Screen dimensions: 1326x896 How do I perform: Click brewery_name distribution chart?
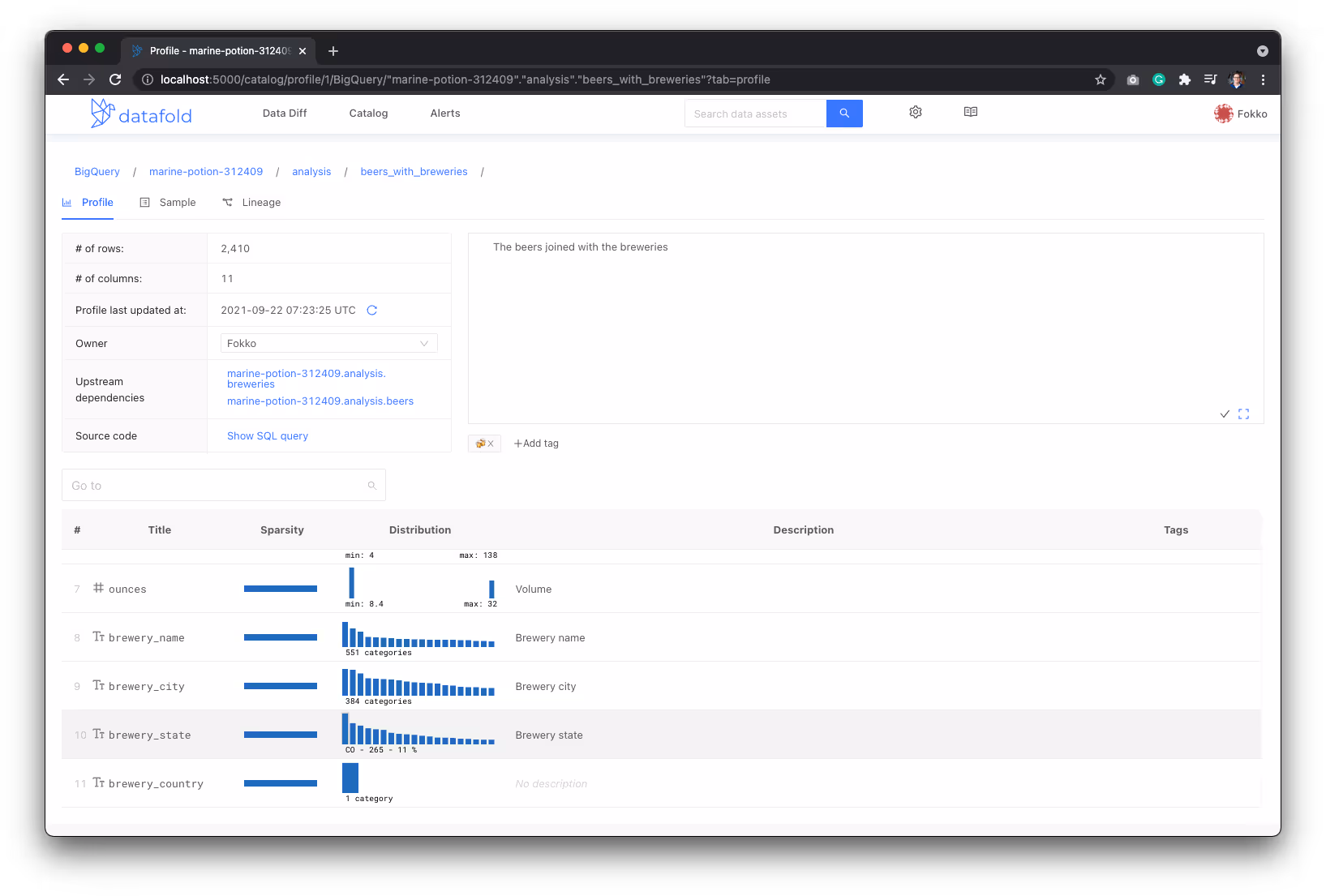[418, 635]
